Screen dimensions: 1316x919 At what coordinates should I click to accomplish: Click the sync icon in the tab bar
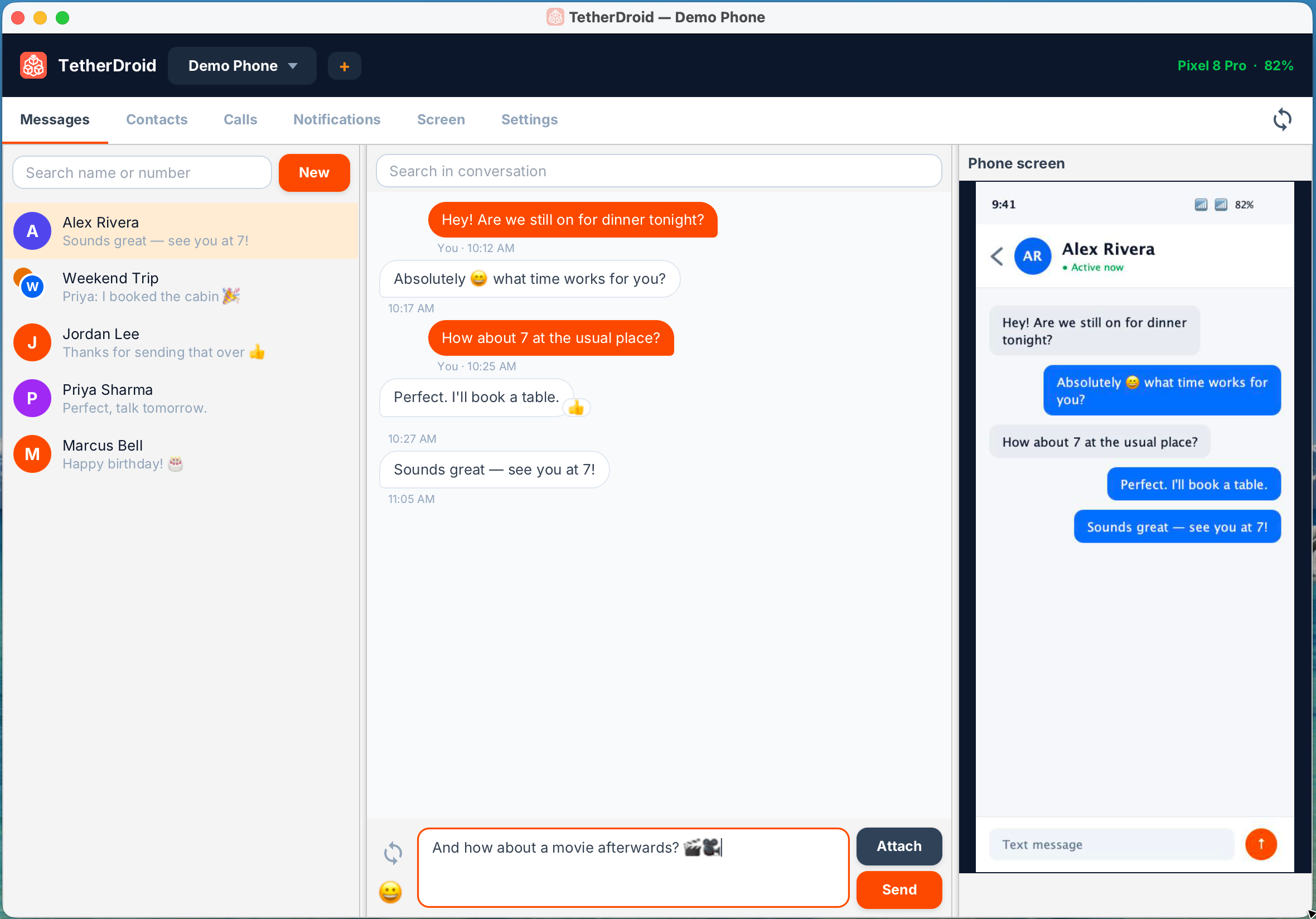click(x=1281, y=120)
